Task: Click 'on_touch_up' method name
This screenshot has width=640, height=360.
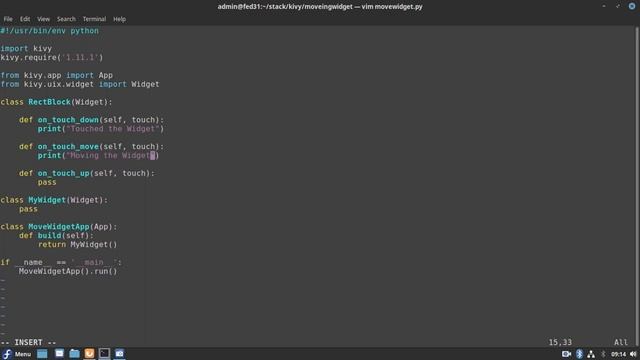Action: (x=63, y=173)
